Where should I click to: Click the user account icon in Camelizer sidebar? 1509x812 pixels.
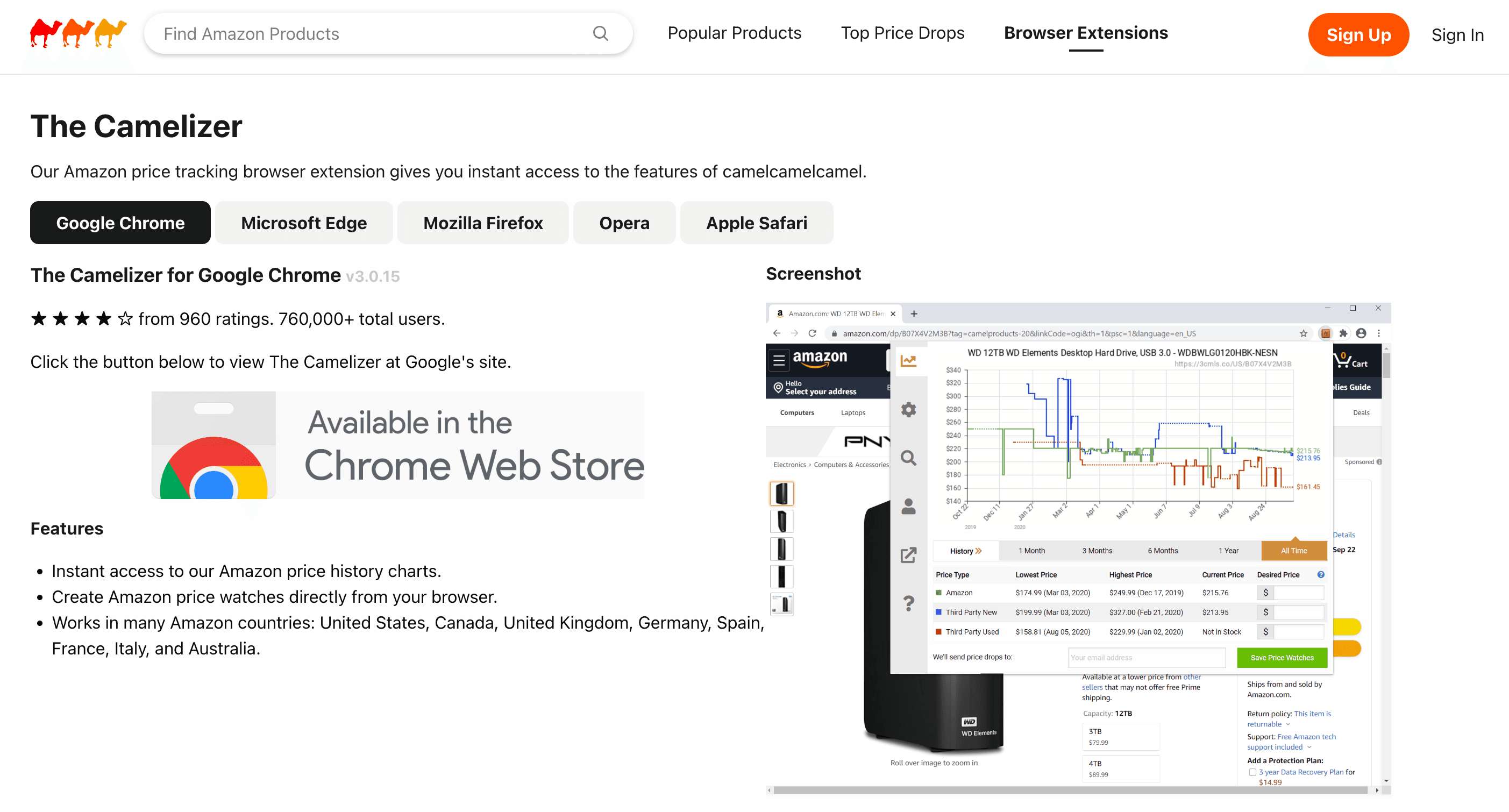(908, 506)
